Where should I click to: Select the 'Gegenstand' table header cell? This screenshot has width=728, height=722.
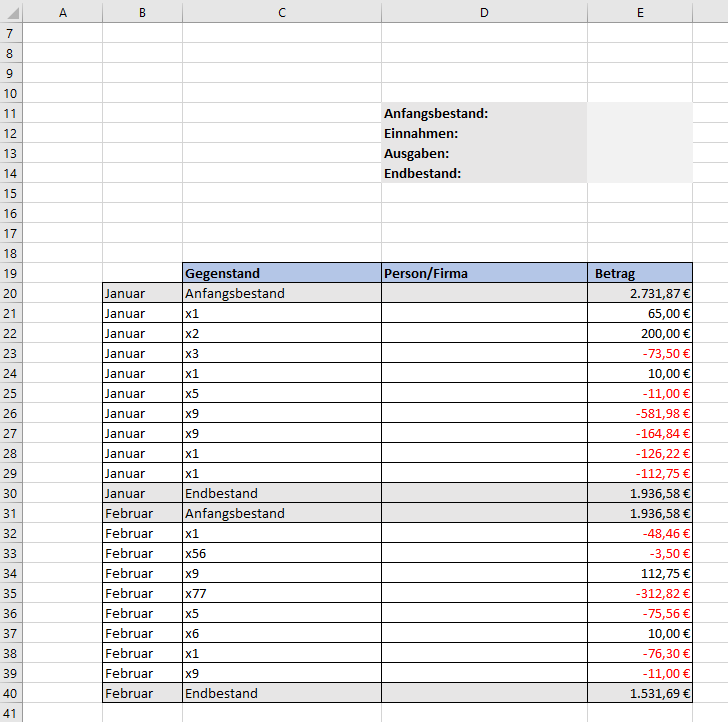[281, 273]
